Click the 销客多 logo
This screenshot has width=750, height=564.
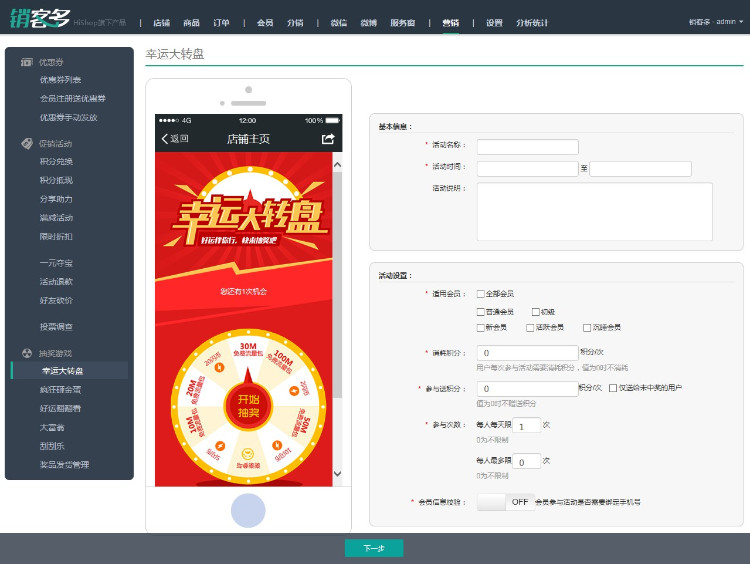(x=40, y=19)
